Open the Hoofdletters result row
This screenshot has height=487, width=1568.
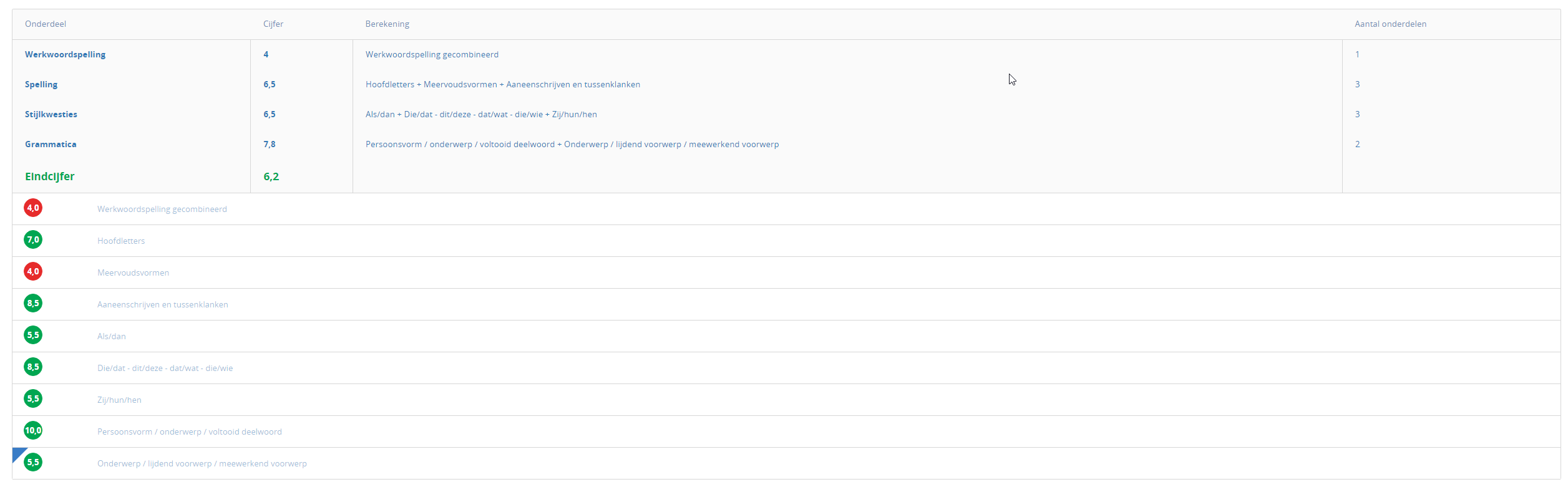pyautogui.click(x=121, y=241)
